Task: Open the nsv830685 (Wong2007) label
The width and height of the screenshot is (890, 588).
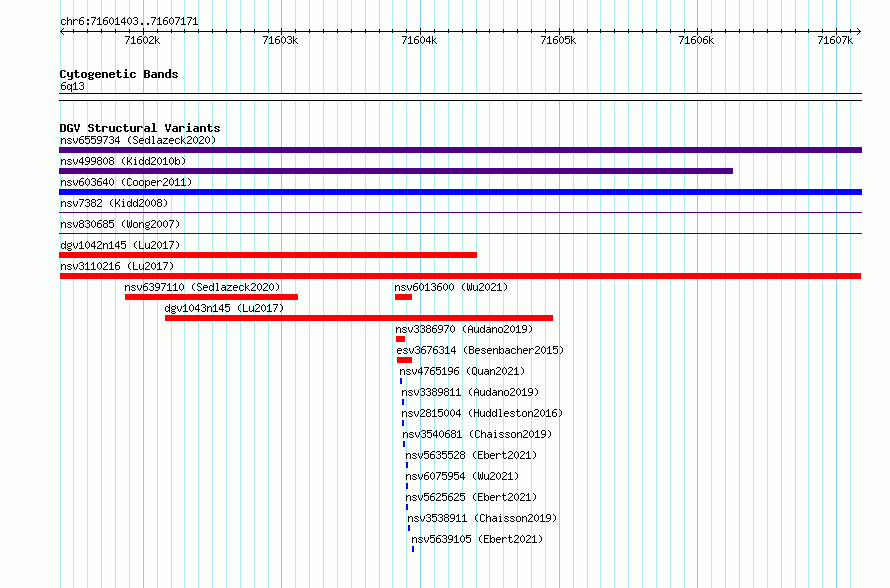Action: 120,224
